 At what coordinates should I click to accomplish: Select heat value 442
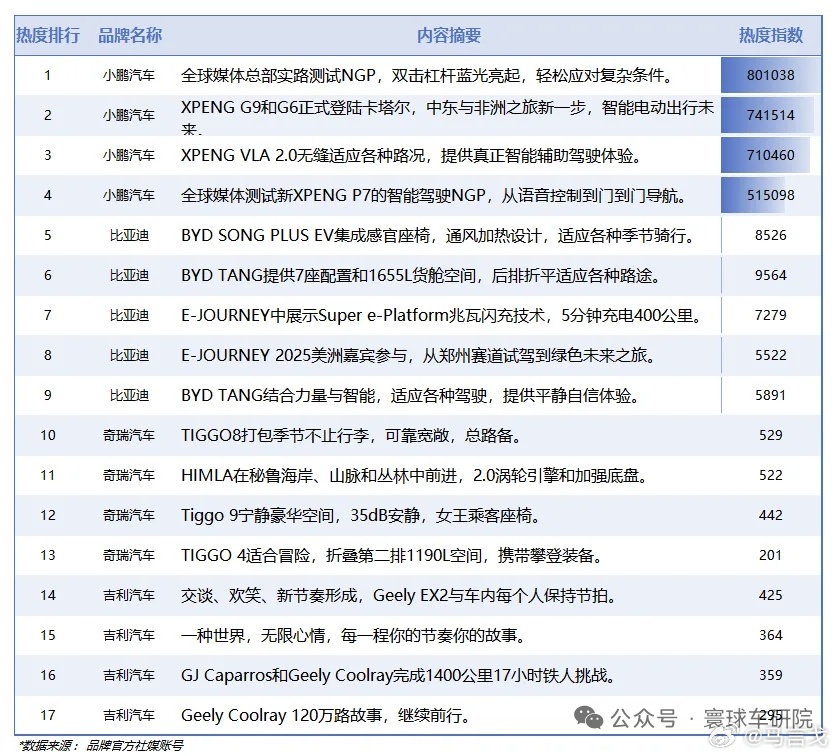[771, 516]
